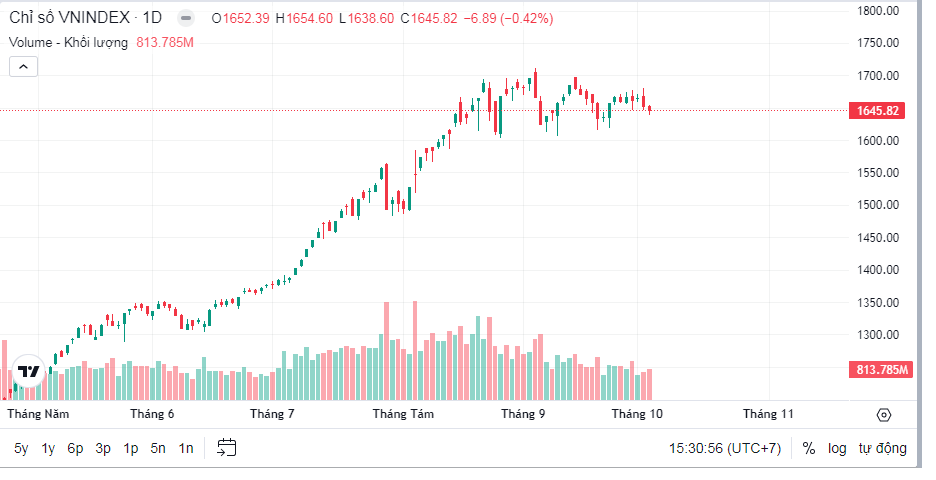Switch to the 3p range

pos(103,448)
